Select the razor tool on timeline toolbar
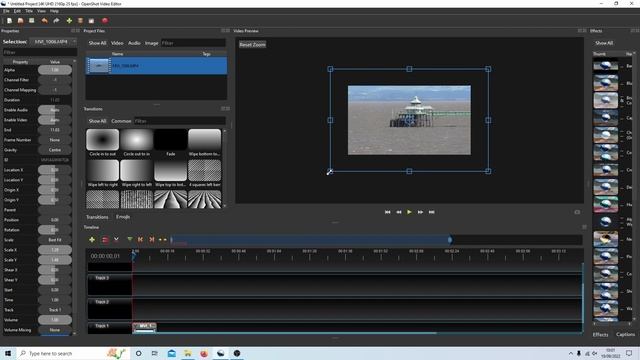Image resolution: width=640 pixels, height=360 pixels. tap(116, 240)
